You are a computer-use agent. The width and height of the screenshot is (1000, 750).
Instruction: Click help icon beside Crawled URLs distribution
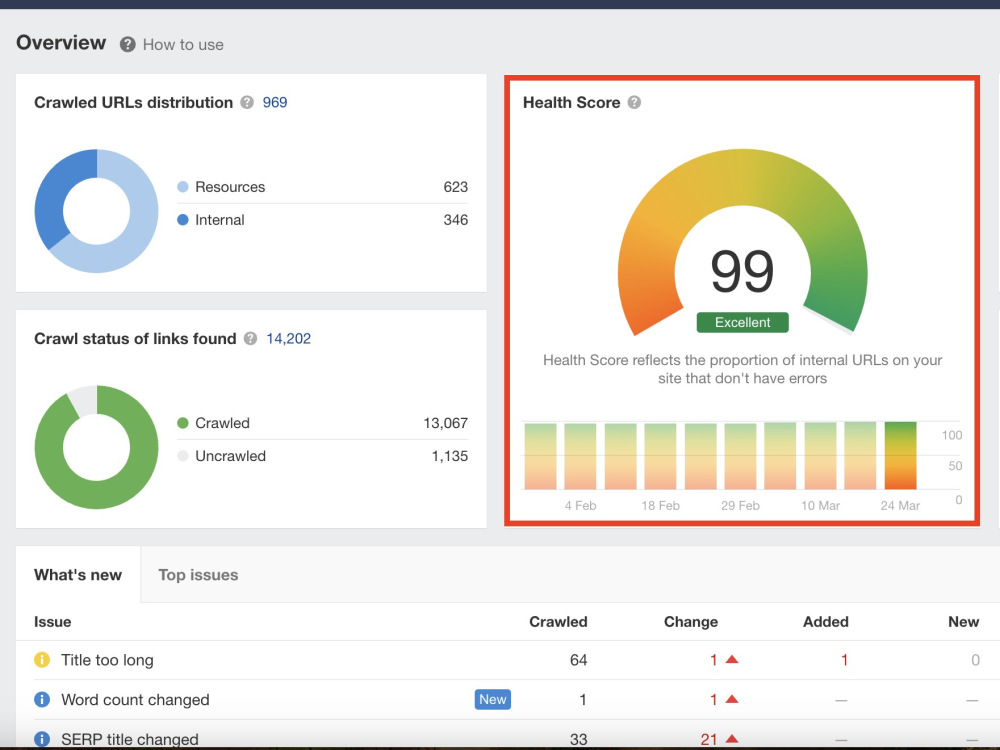tap(247, 102)
